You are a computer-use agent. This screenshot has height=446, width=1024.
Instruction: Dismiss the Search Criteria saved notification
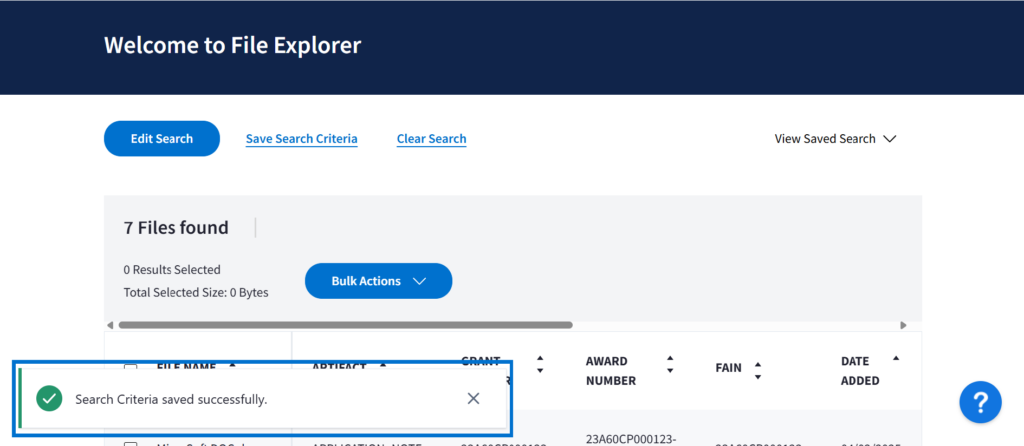(473, 399)
